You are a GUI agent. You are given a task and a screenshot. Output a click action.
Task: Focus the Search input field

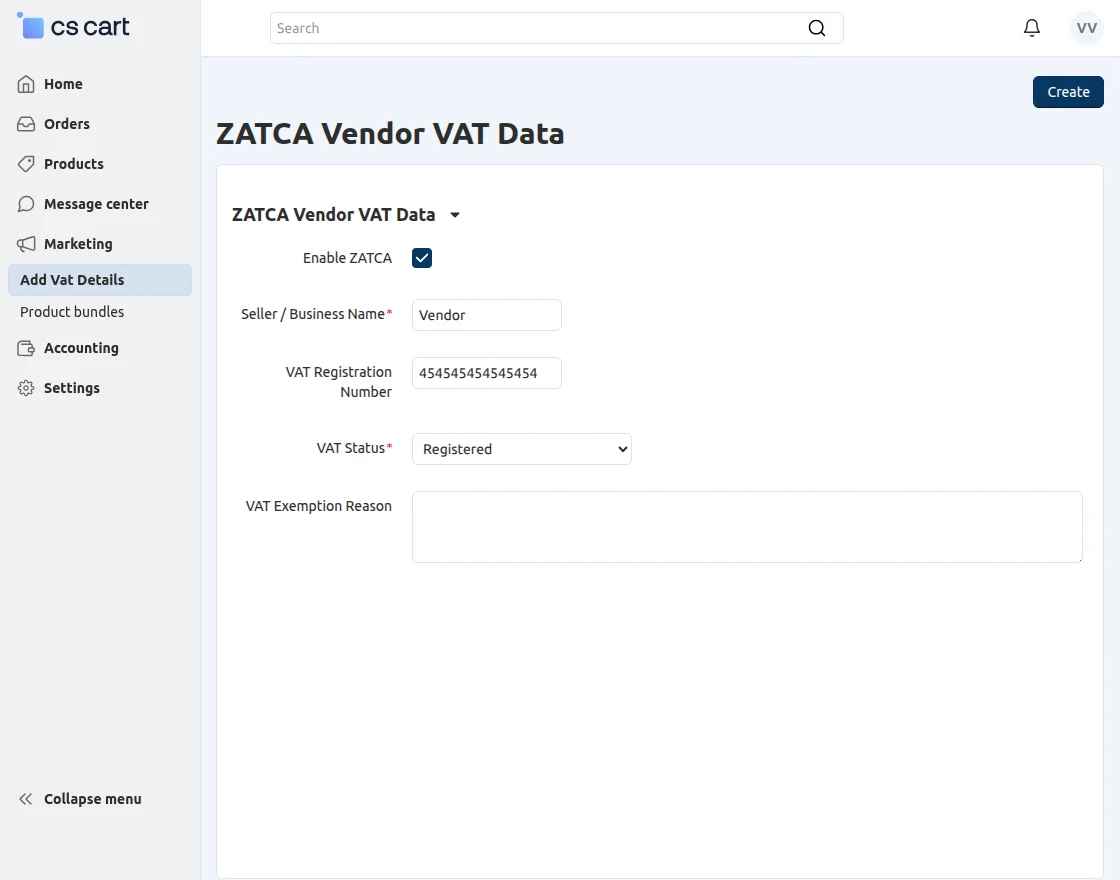tap(556, 28)
